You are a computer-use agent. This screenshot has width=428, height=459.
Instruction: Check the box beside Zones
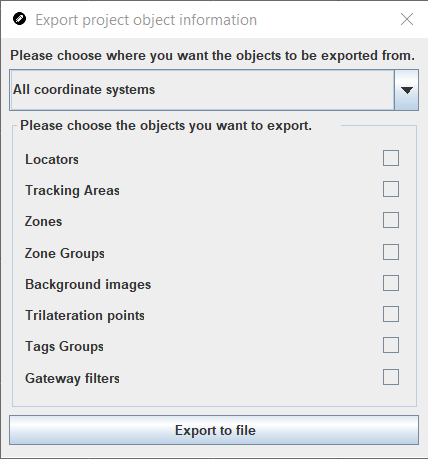[x=391, y=220]
